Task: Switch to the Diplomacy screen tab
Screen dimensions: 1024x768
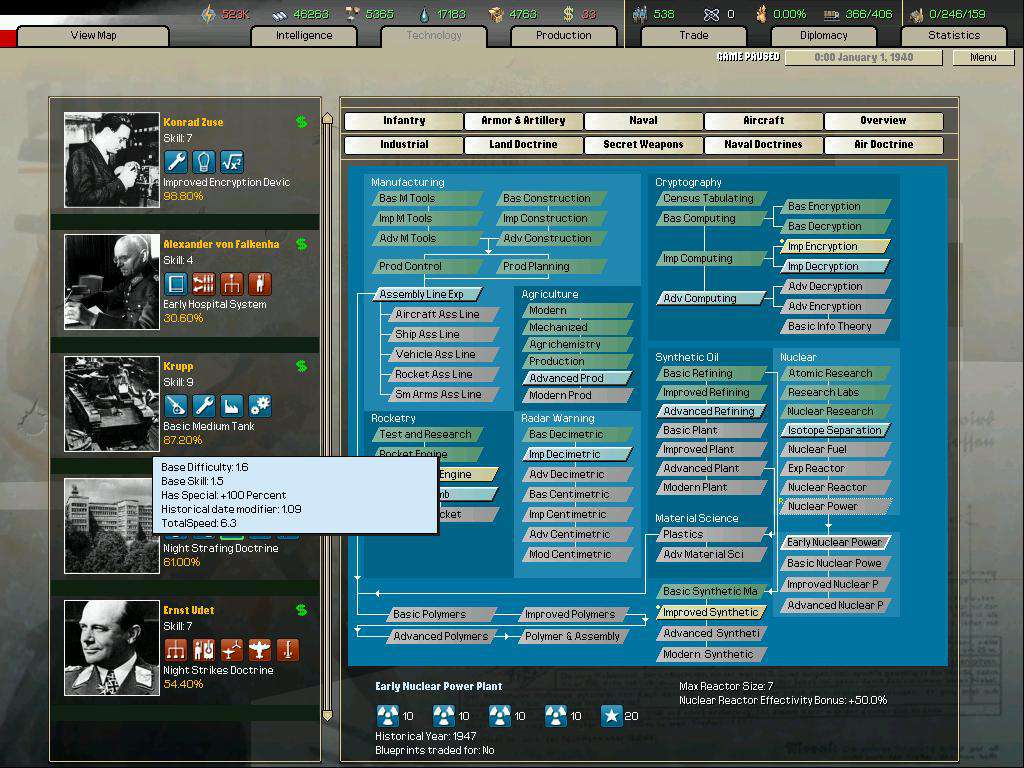Action: coord(823,35)
